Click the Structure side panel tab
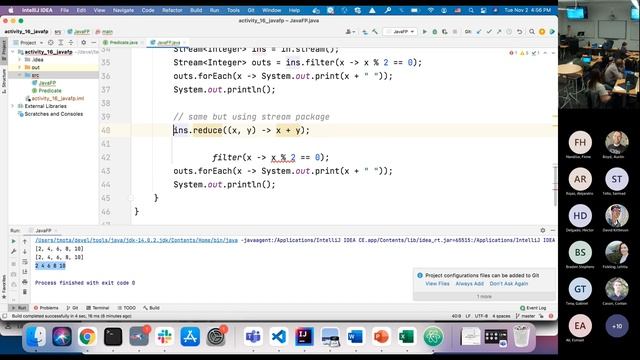 click(4, 81)
